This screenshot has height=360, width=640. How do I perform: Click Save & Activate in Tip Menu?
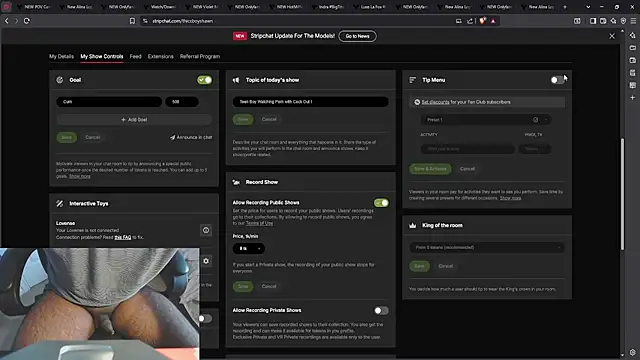430,169
